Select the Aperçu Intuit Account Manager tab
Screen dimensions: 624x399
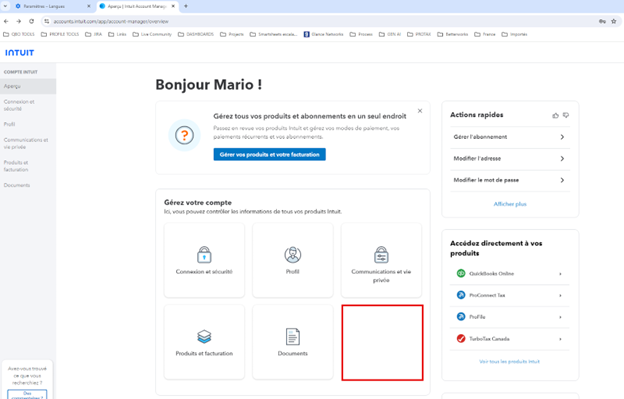pyautogui.click(x=137, y=6)
